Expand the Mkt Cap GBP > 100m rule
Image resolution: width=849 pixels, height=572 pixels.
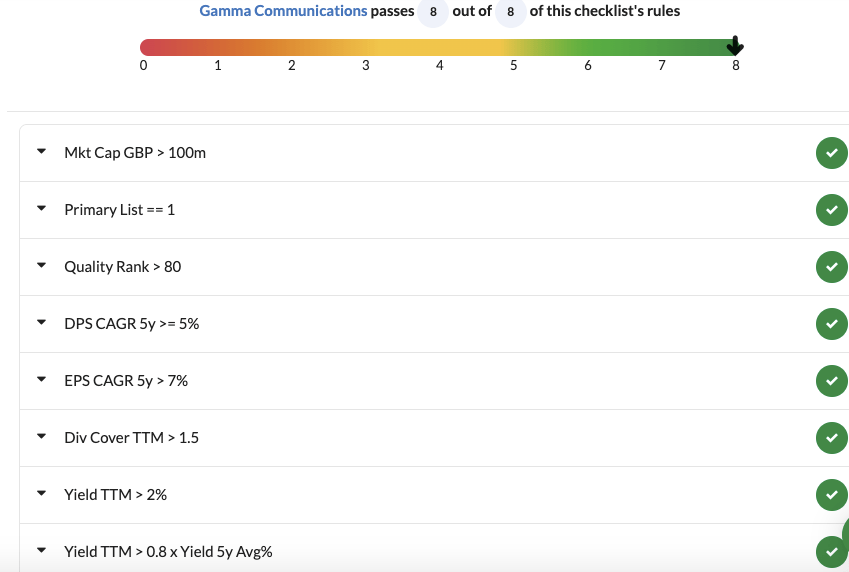tap(41, 152)
